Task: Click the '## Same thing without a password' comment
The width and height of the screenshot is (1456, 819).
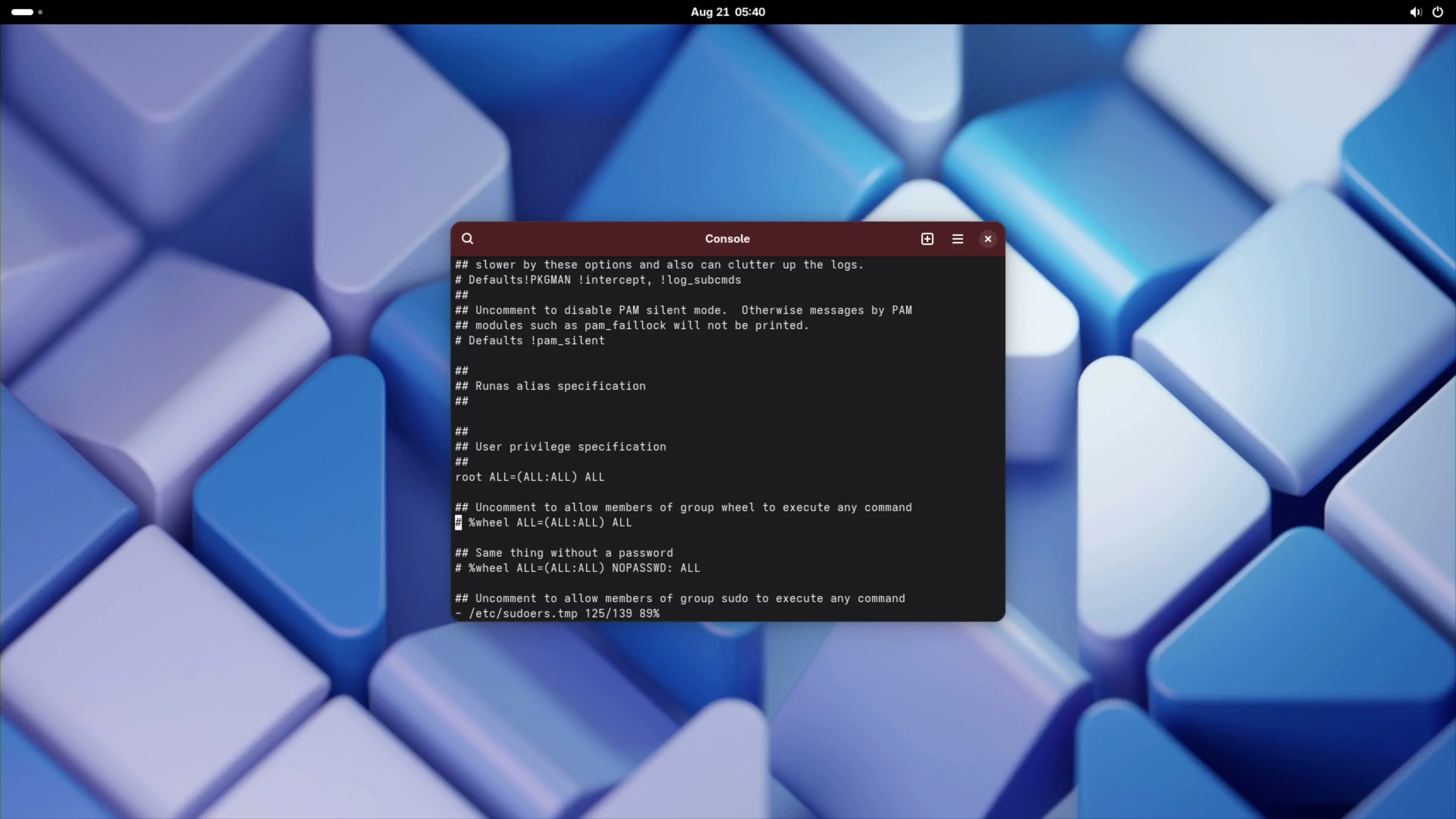Action: click(564, 553)
